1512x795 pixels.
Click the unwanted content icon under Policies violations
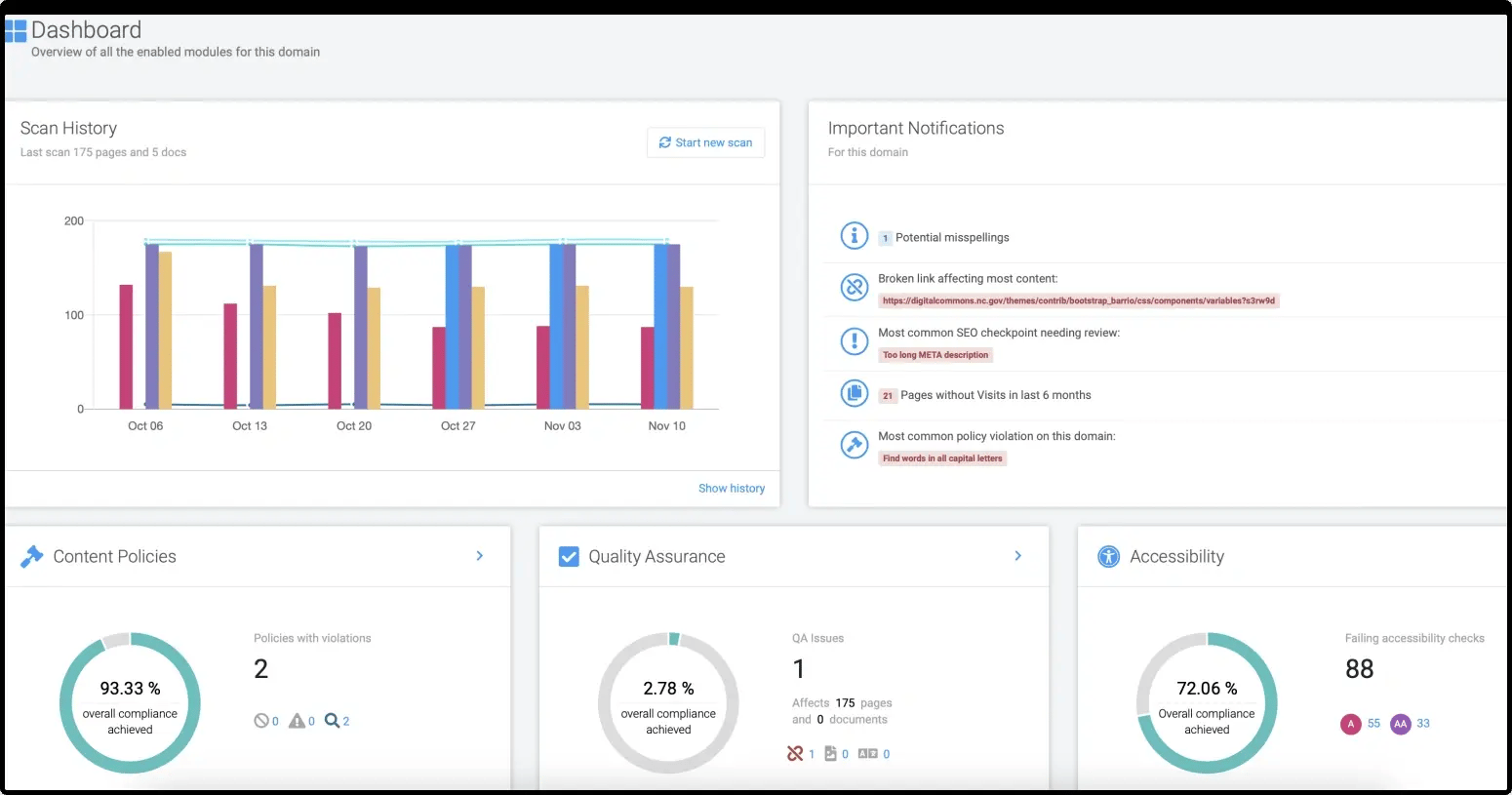click(260, 720)
